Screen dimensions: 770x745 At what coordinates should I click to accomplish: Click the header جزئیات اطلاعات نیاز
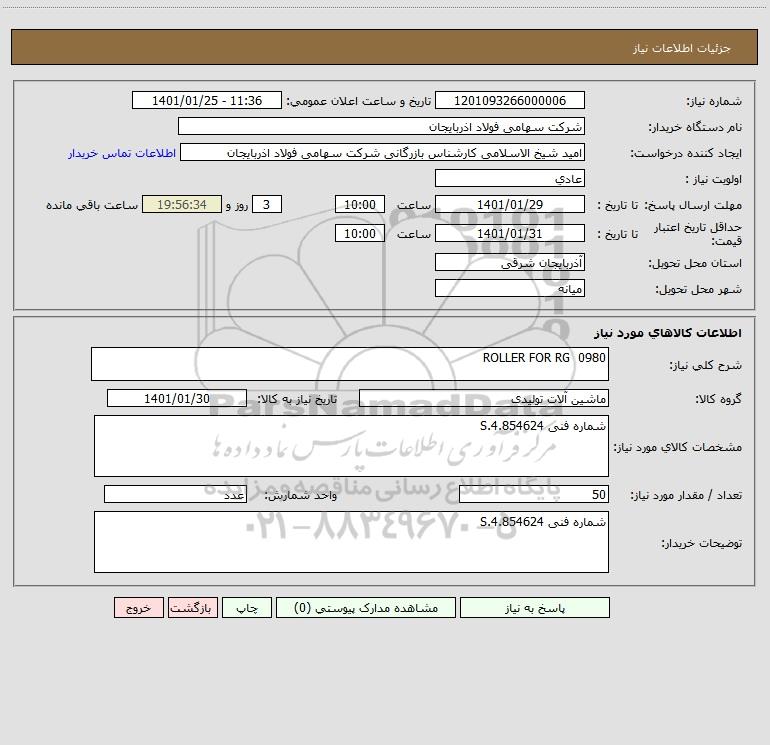point(682,48)
